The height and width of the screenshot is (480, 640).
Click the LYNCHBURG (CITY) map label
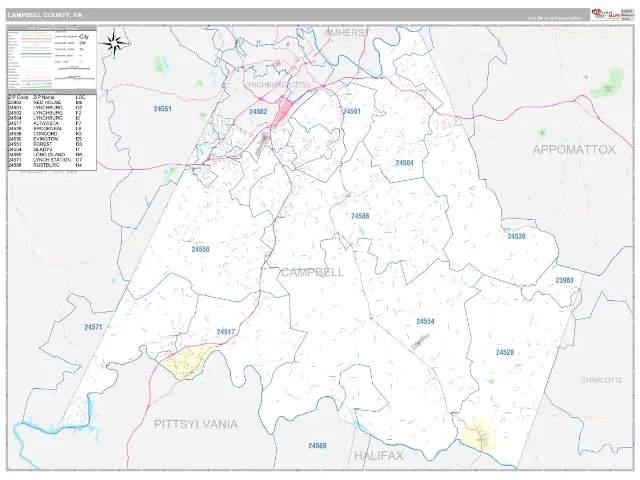tap(278, 85)
